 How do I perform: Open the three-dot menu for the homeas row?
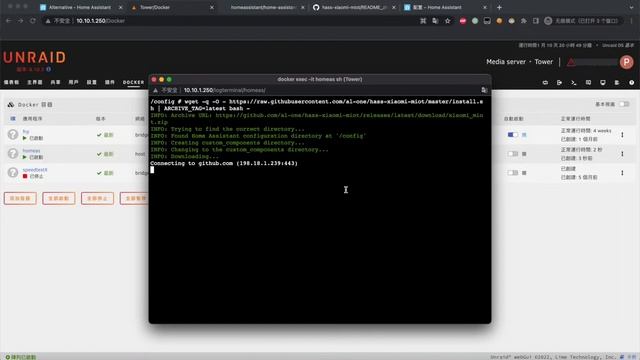point(622,154)
